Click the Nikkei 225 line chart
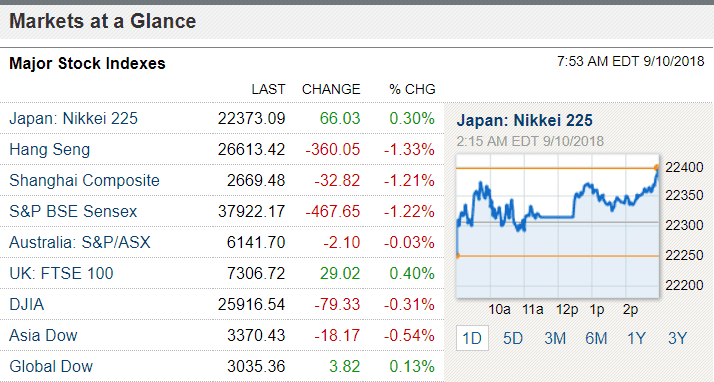This screenshot has width=714, height=382. click(x=557, y=226)
